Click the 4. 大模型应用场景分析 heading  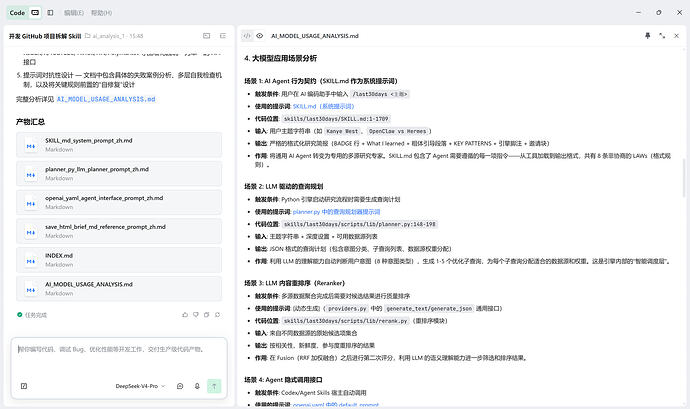pyautogui.click(x=280, y=58)
